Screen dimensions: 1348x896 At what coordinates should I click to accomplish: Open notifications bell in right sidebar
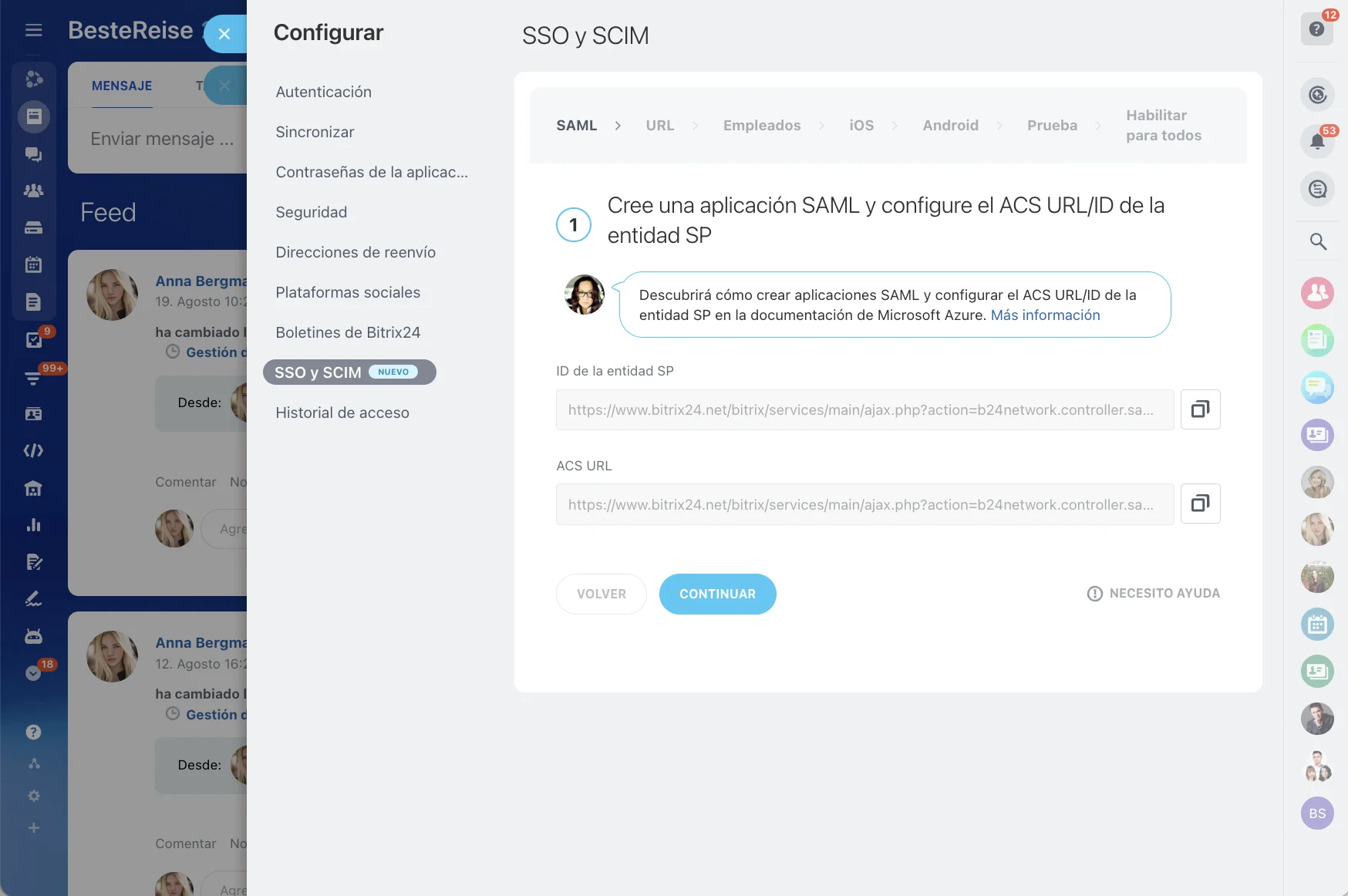[1317, 141]
